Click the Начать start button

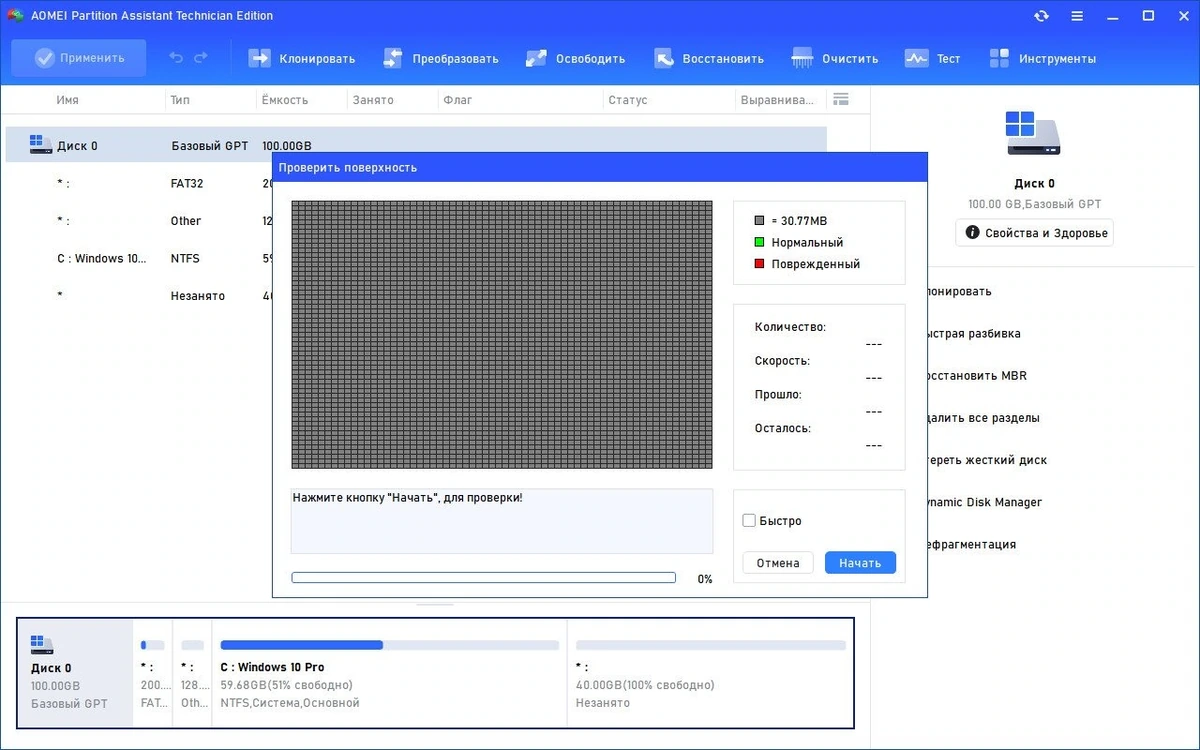860,563
